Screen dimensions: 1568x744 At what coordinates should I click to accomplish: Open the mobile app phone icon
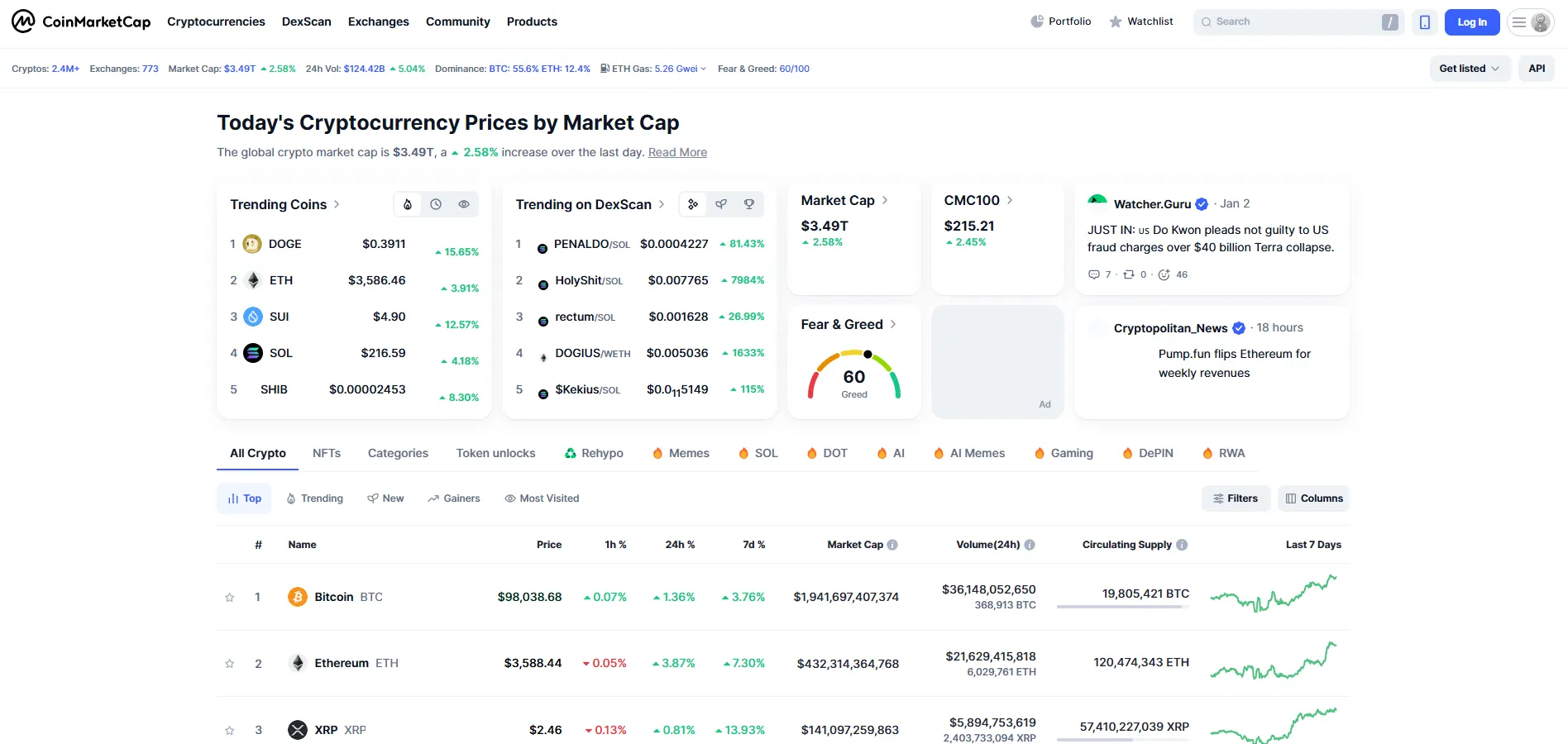[x=1425, y=22]
